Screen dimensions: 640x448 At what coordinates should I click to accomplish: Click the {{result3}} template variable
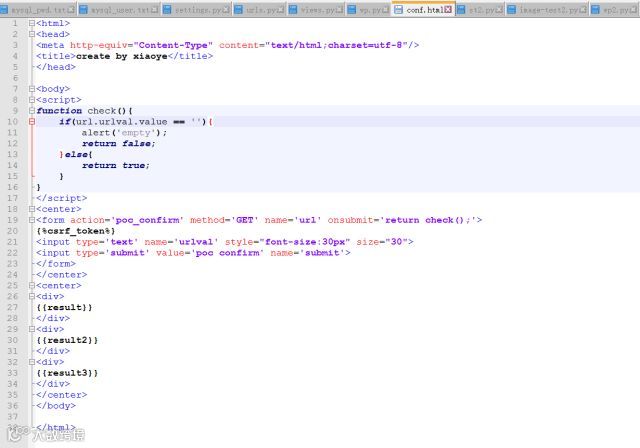67,373
